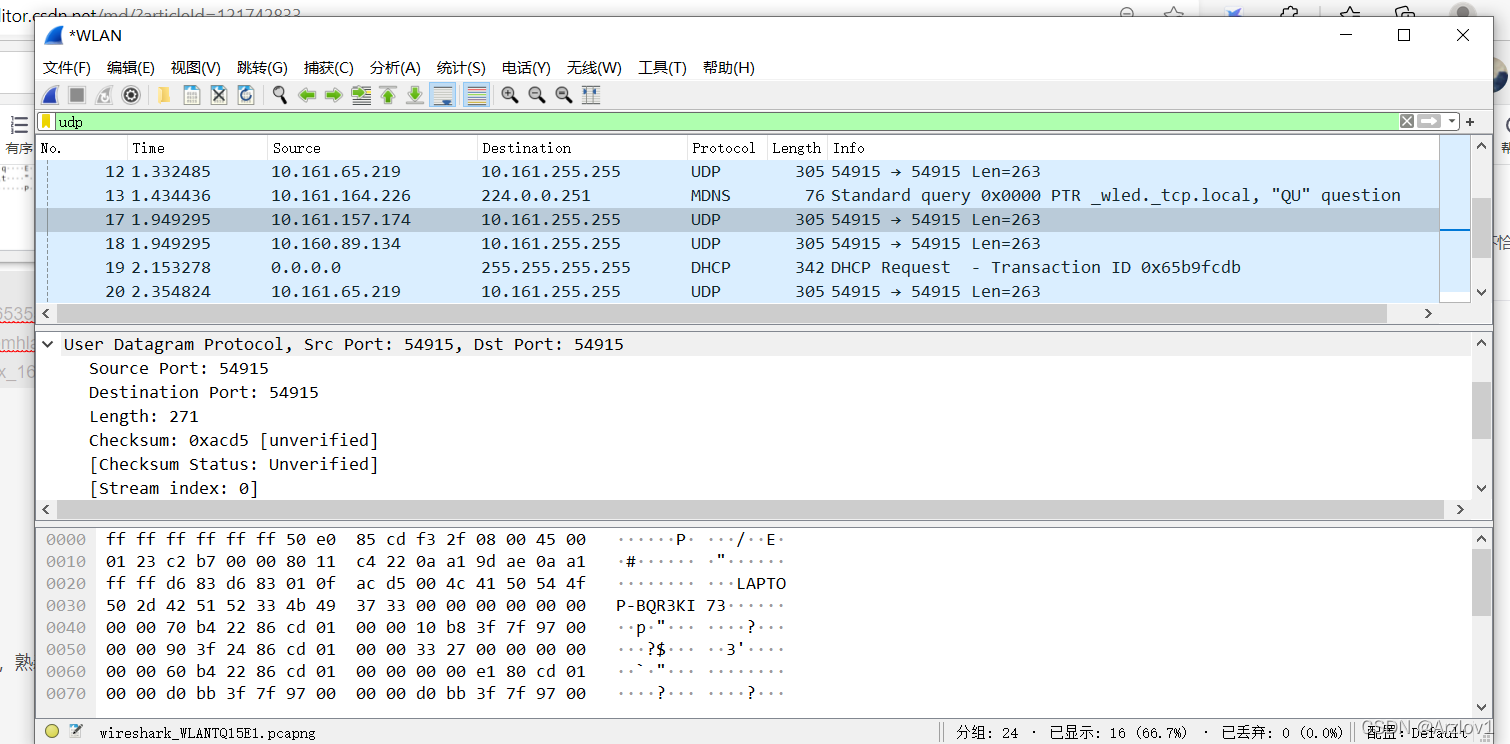1510x744 pixels.
Task: Select Length: 271 field
Action: [x=144, y=416]
